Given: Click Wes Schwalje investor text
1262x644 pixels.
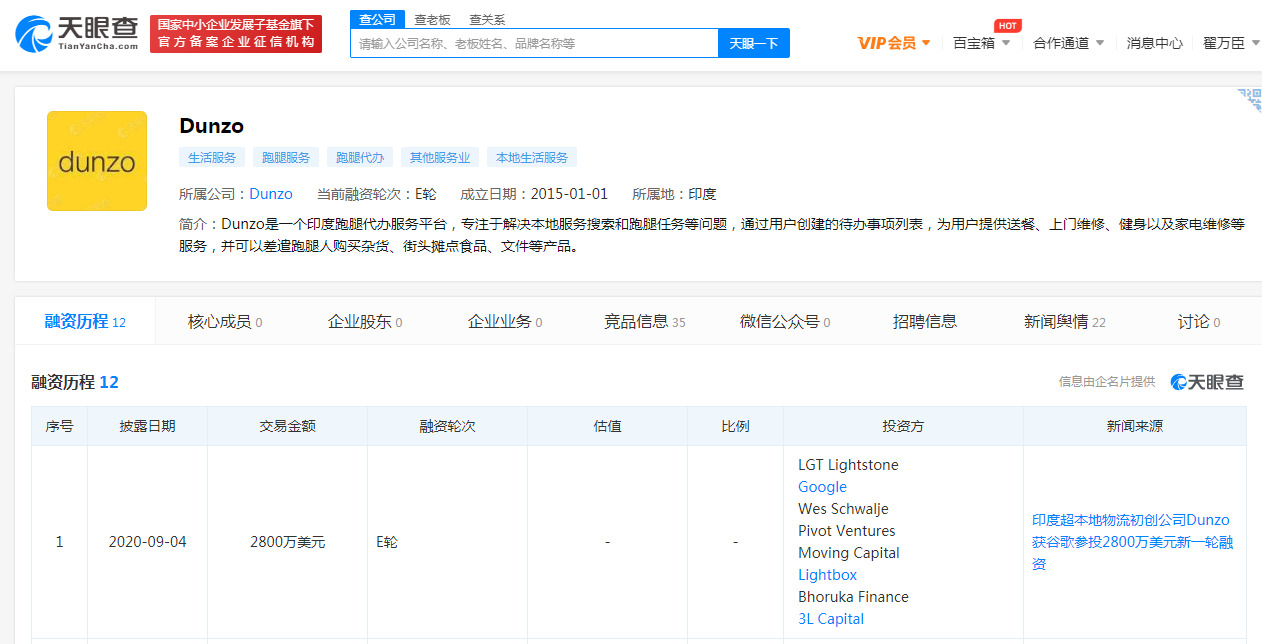Looking at the screenshot, I should [x=843, y=509].
